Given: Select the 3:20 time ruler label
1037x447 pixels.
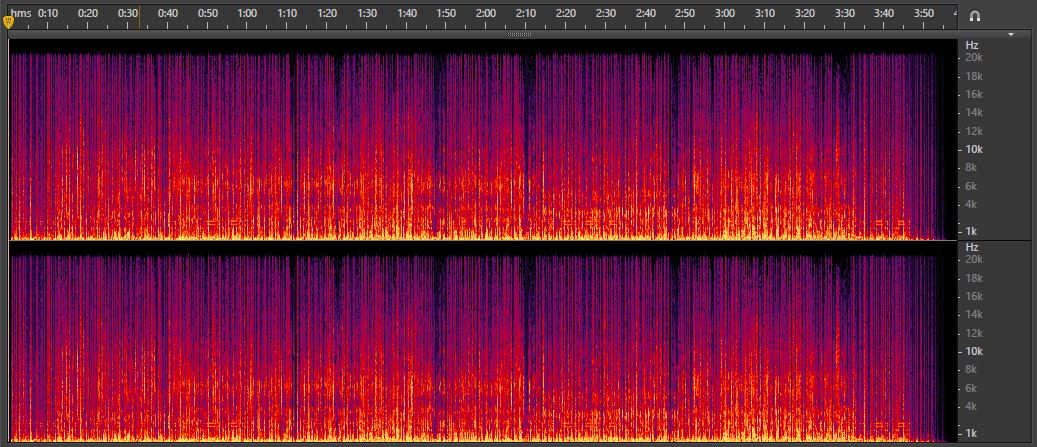Looking at the screenshot, I should (805, 13).
